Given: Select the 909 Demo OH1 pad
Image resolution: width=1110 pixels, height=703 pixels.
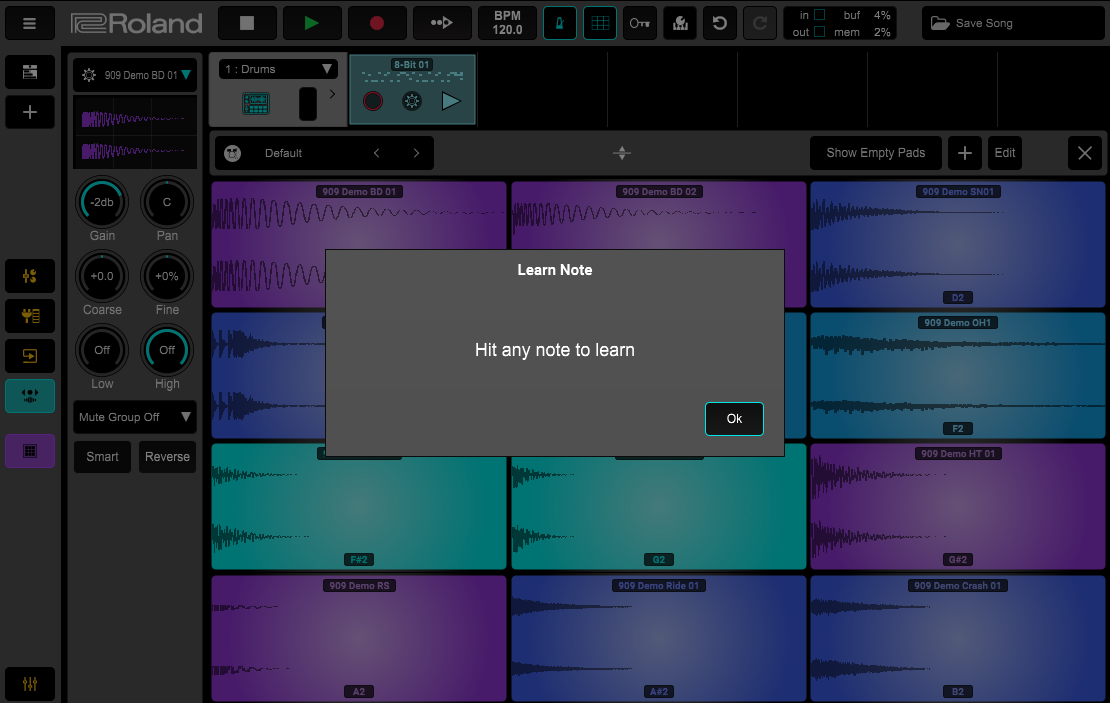Looking at the screenshot, I should pyautogui.click(x=957, y=375).
